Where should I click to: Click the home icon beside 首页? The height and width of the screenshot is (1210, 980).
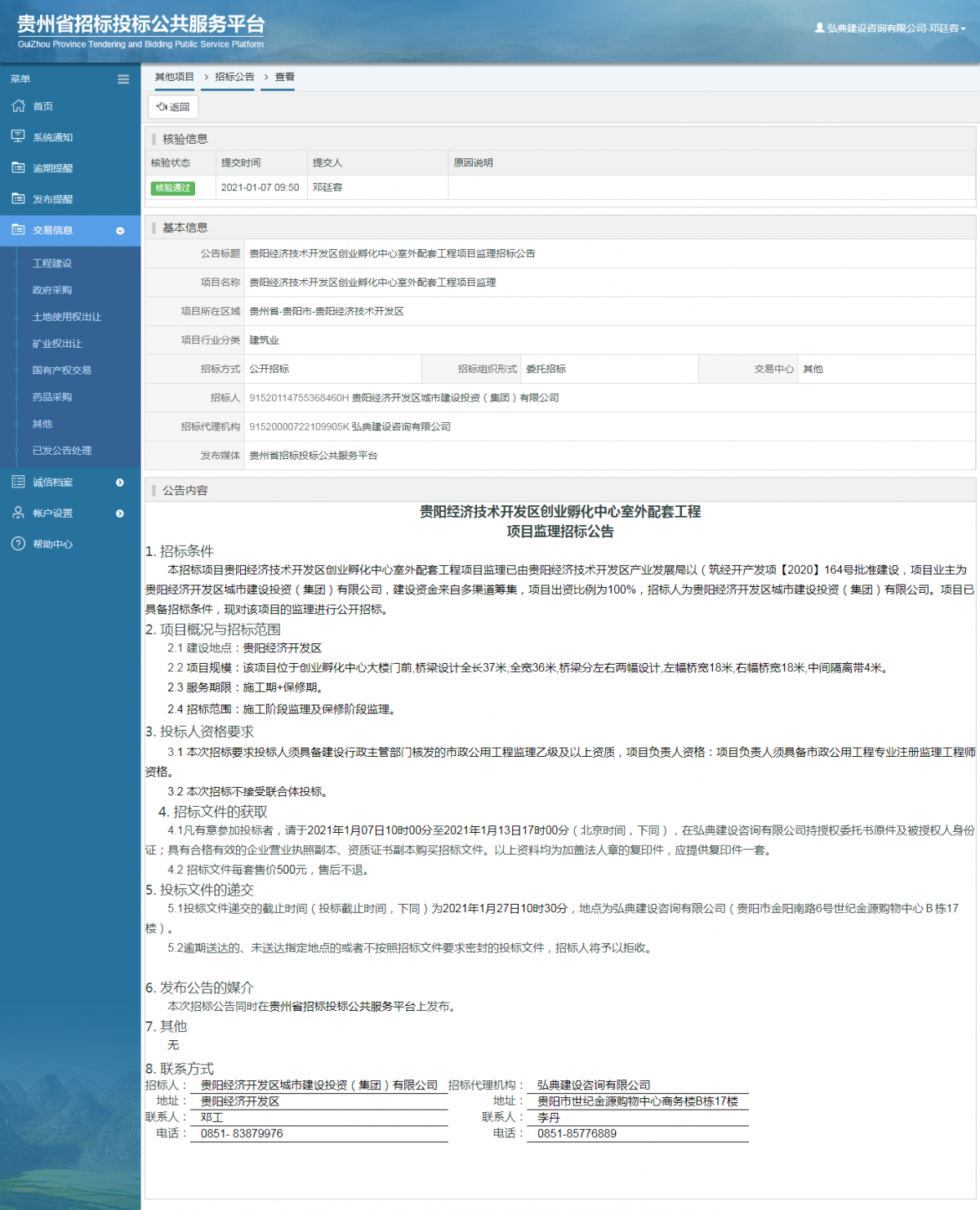(x=18, y=106)
